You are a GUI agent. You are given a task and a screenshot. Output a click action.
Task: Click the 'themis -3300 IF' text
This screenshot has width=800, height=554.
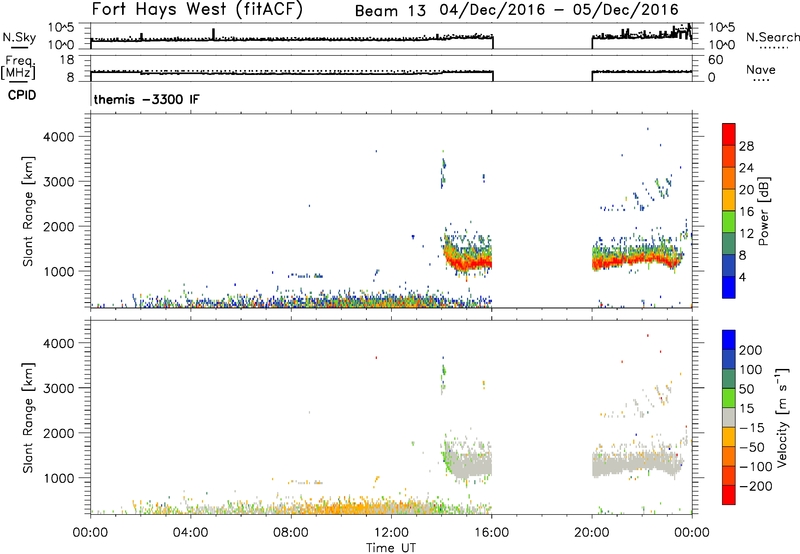coord(146,99)
